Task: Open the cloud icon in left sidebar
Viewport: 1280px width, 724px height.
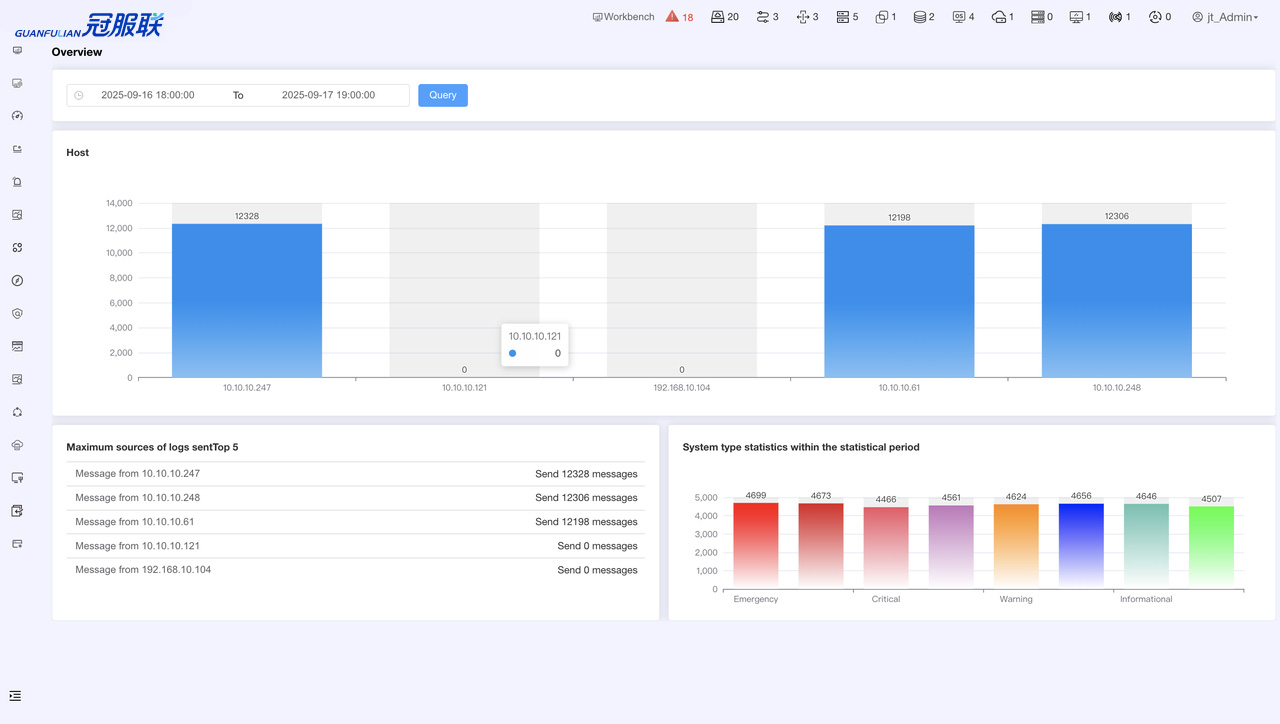Action: (17, 445)
